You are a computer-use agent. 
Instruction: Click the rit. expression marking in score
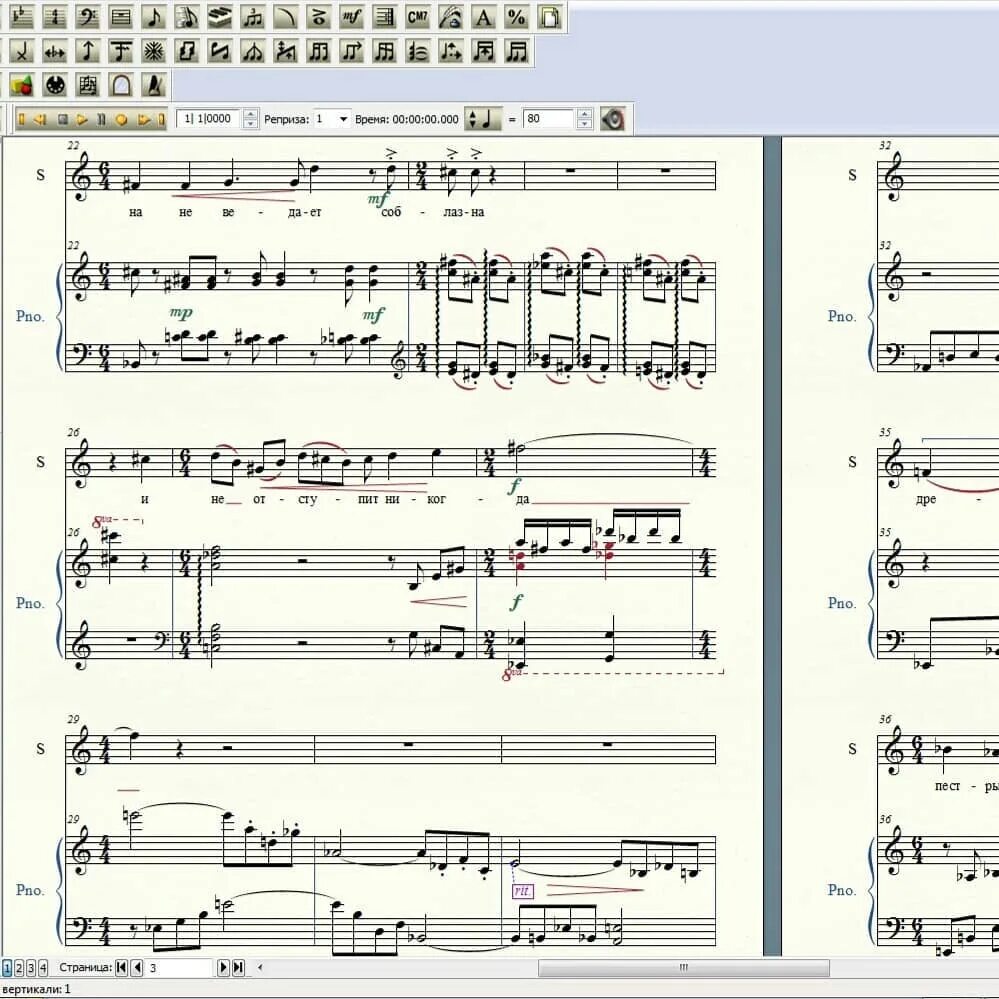[x=522, y=891]
